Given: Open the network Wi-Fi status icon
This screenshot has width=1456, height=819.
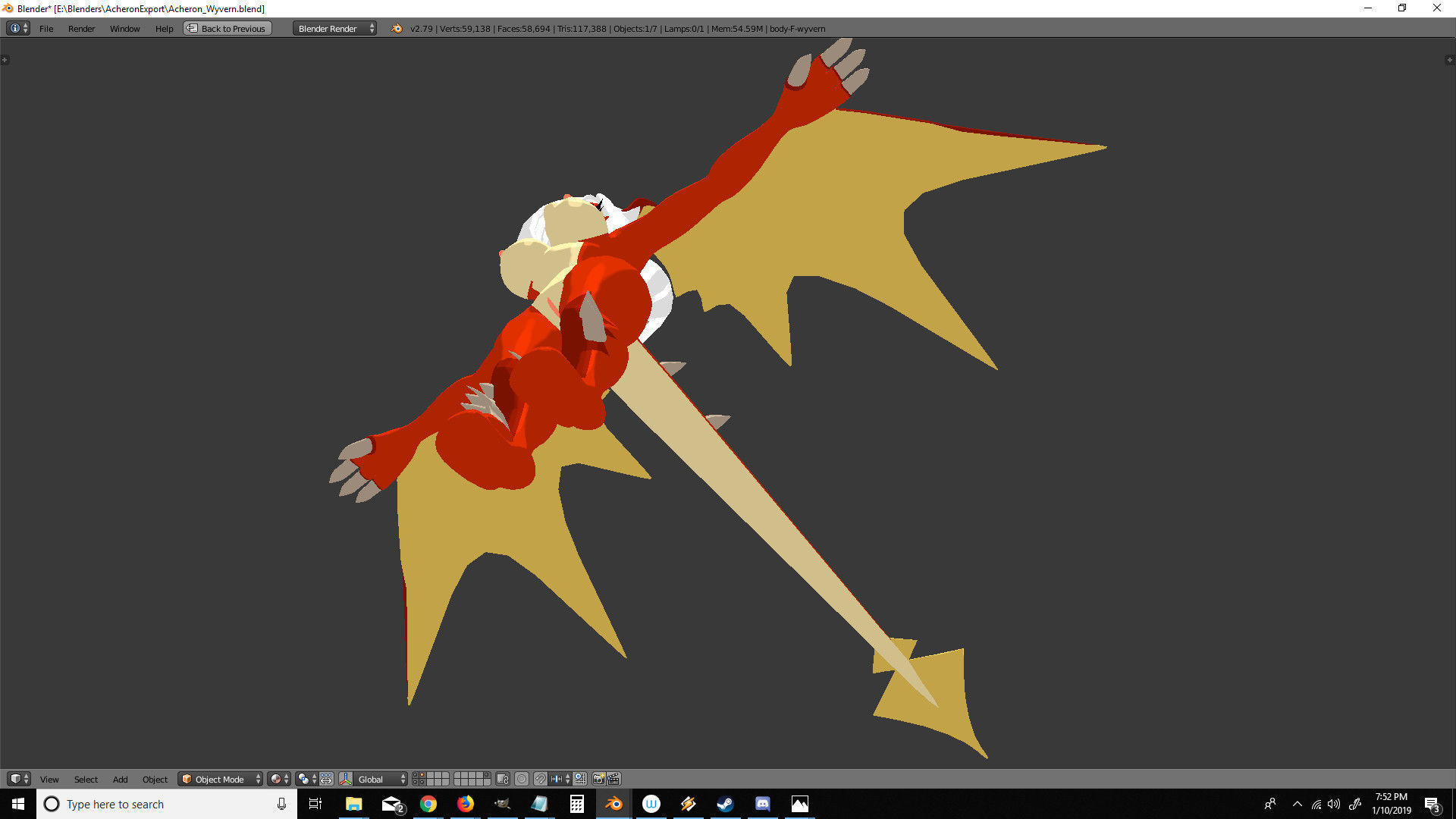Looking at the screenshot, I should point(1316,804).
